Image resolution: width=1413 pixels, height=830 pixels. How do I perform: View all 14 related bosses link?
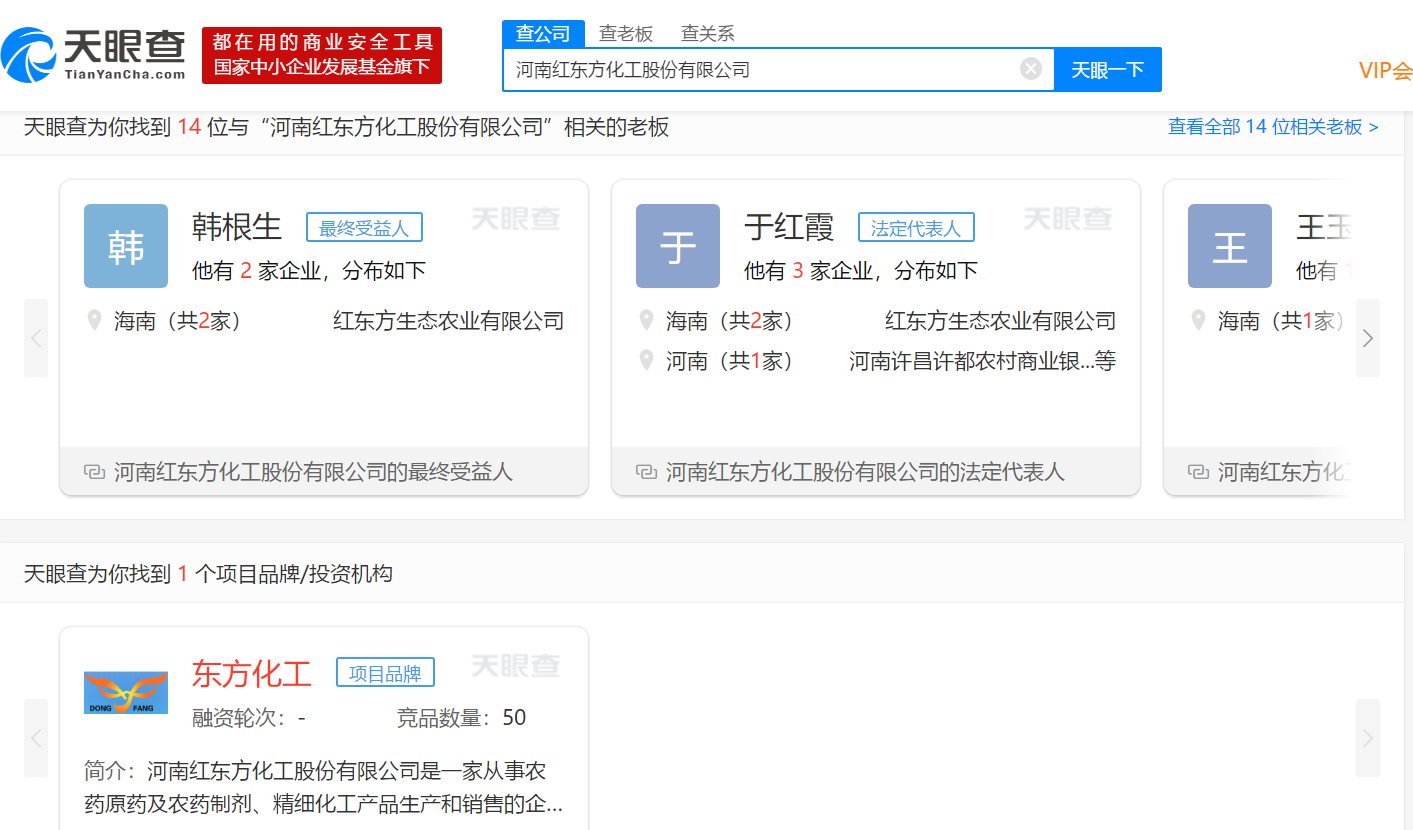1273,127
